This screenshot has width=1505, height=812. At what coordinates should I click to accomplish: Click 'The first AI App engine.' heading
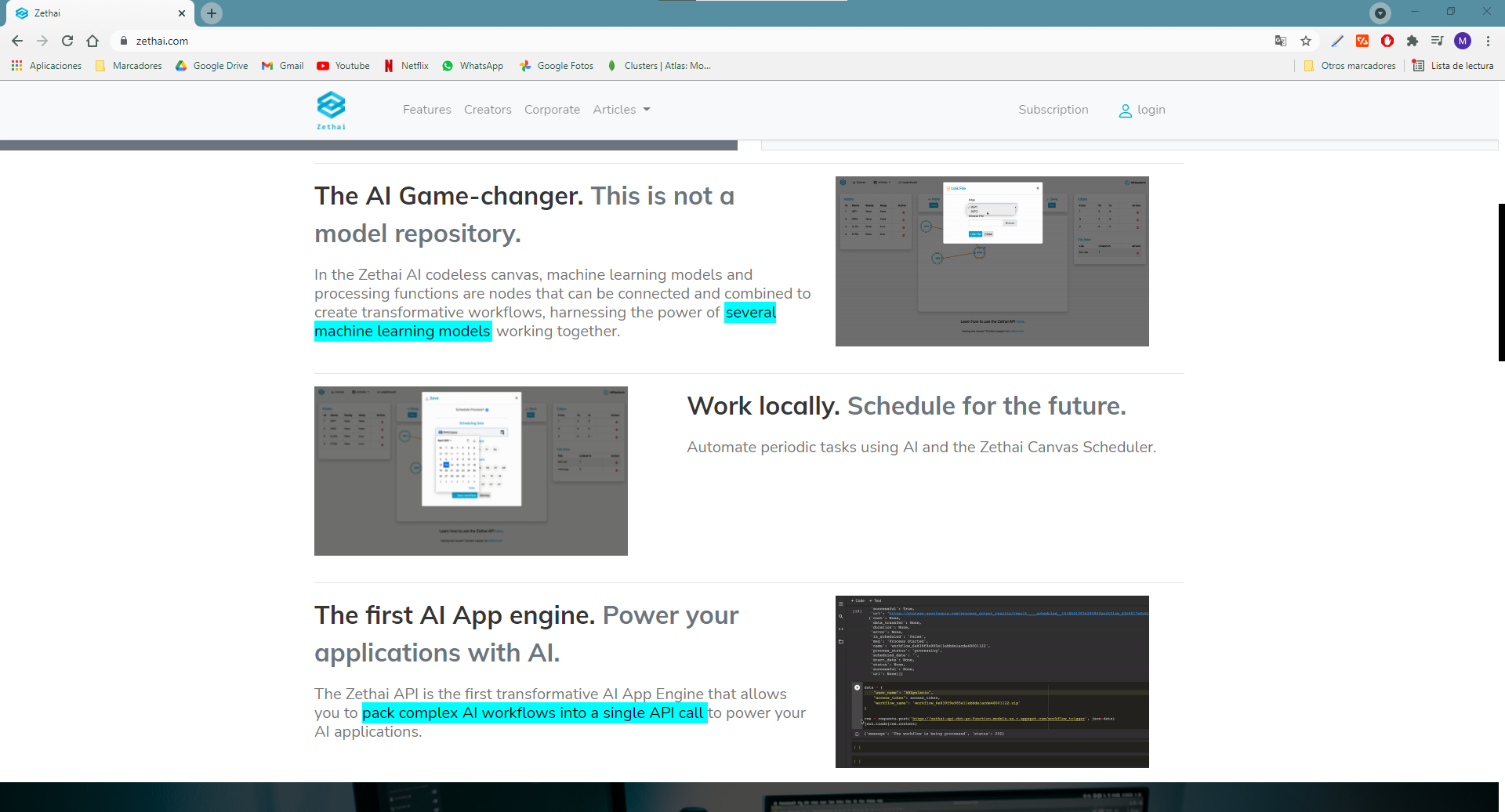(x=455, y=615)
